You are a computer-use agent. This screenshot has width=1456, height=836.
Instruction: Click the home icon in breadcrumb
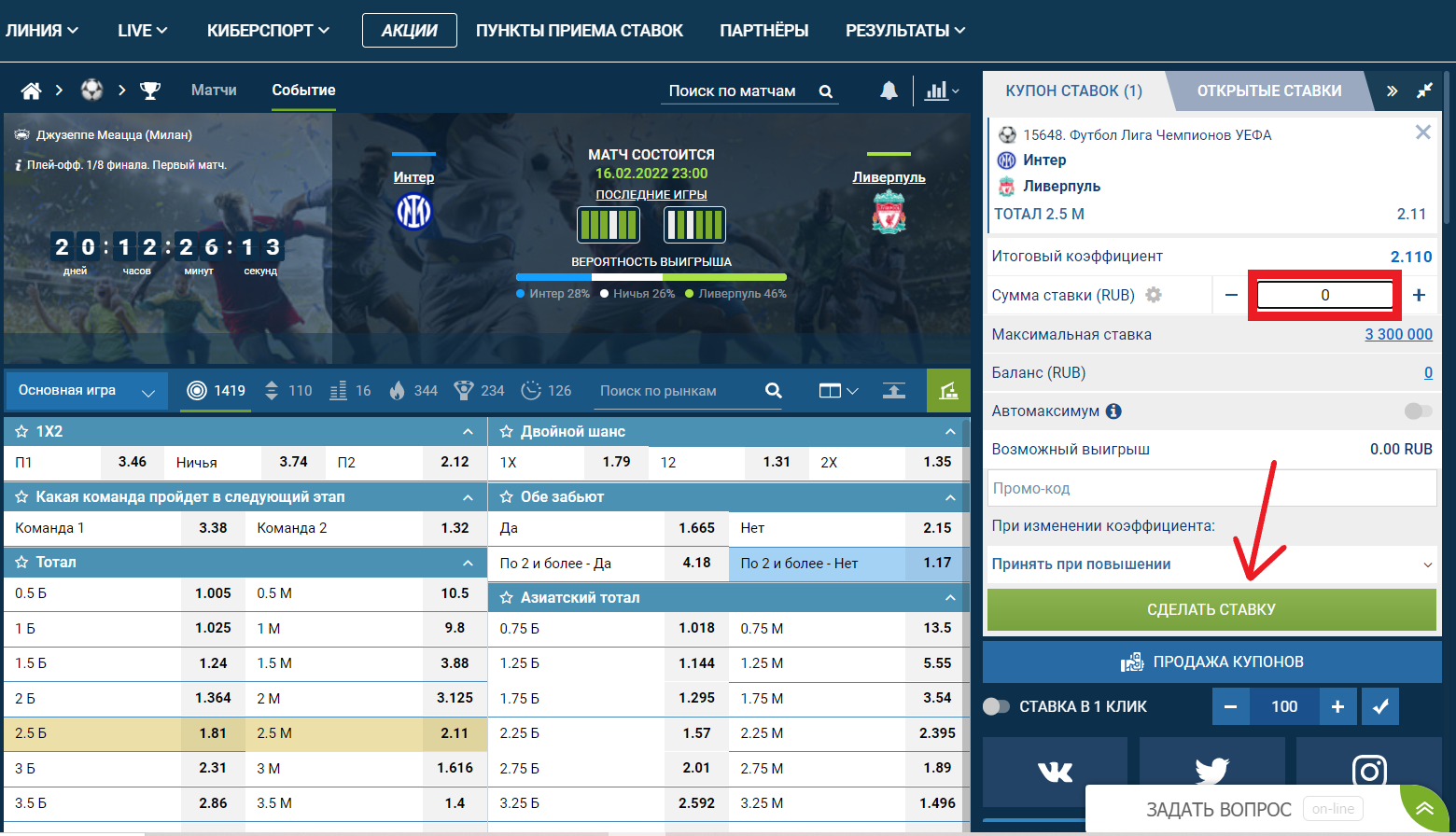[31, 91]
